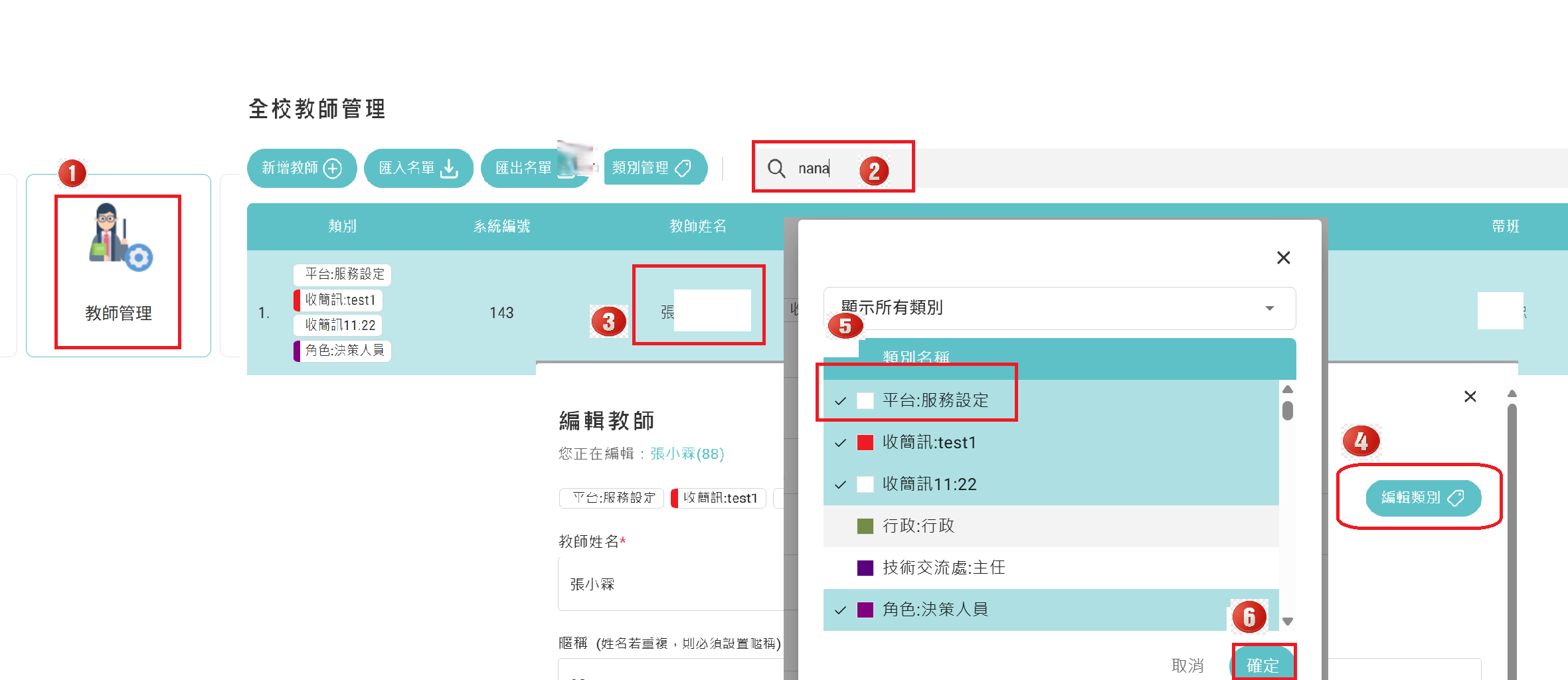
Task: Click 平台:服務設定 tag in 編輯教師 panel
Action: (x=612, y=498)
